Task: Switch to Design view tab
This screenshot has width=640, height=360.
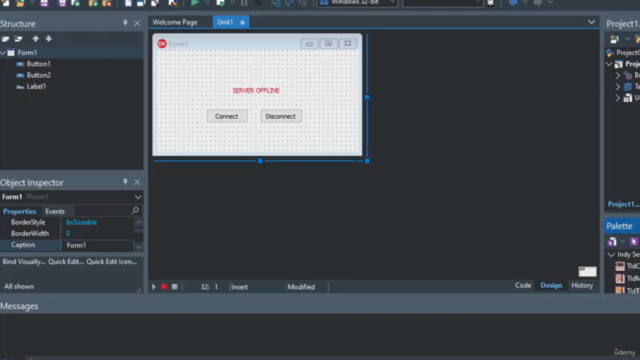Action: tap(551, 285)
